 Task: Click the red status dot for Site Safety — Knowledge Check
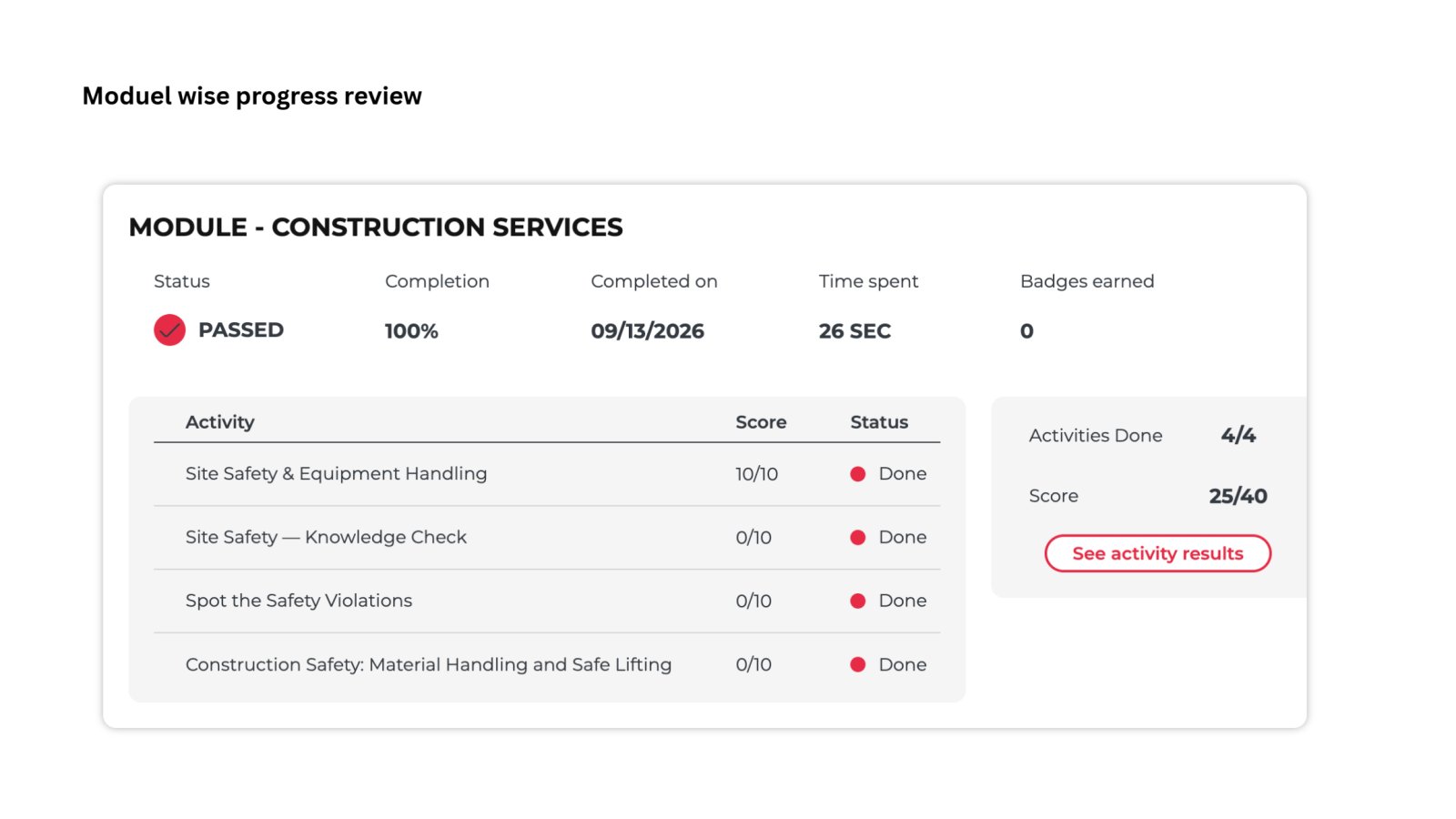coord(857,538)
